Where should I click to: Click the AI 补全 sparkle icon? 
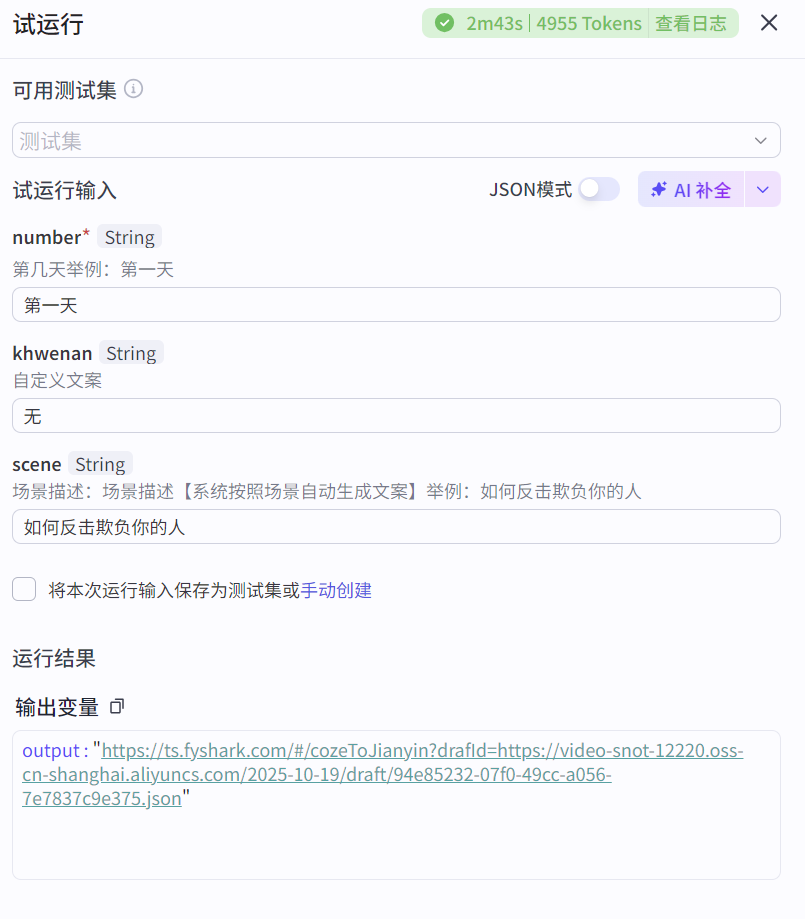(x=661, y=189)
